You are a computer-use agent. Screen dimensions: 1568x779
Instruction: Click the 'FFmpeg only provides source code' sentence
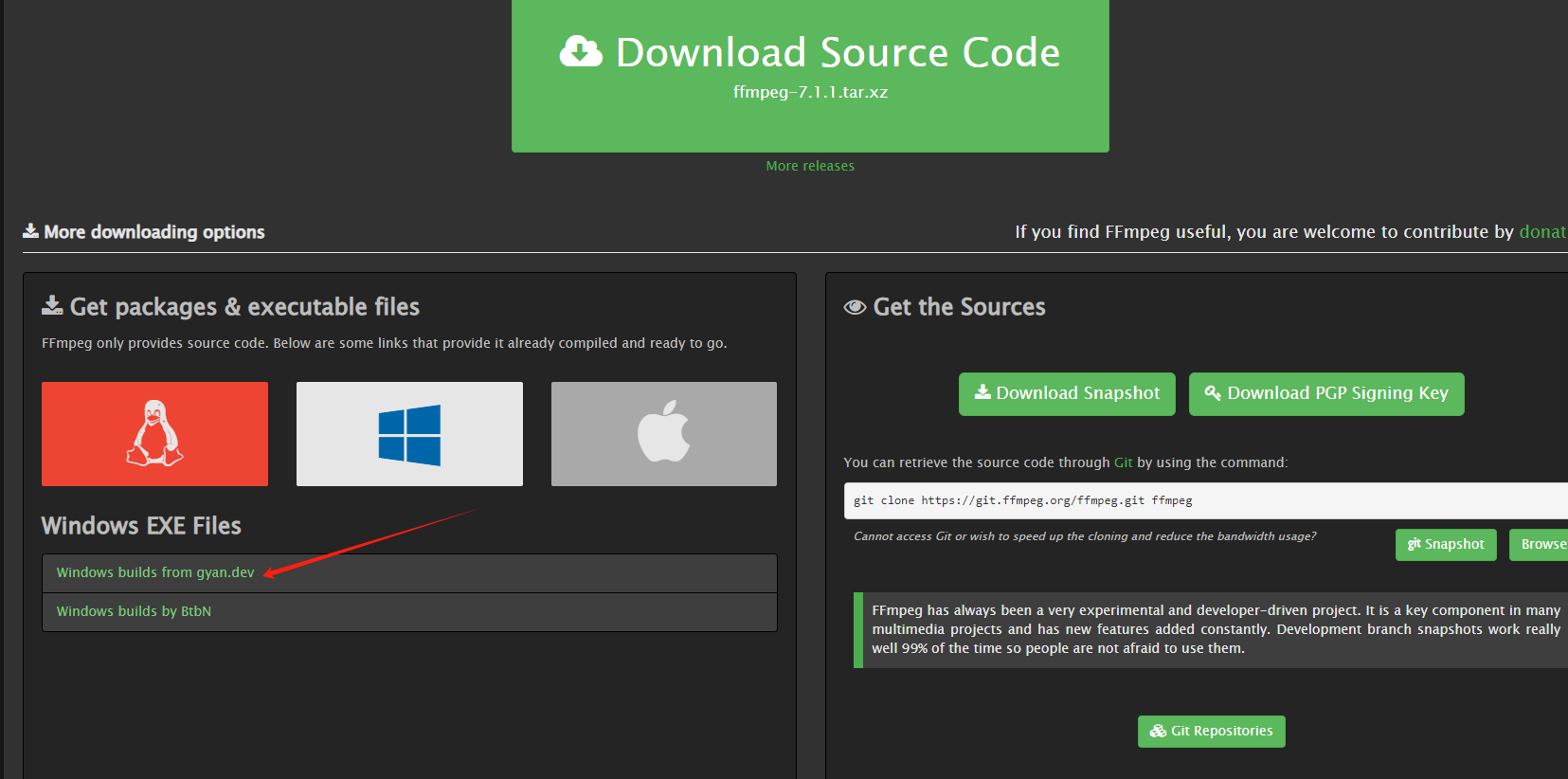point(384,343)
